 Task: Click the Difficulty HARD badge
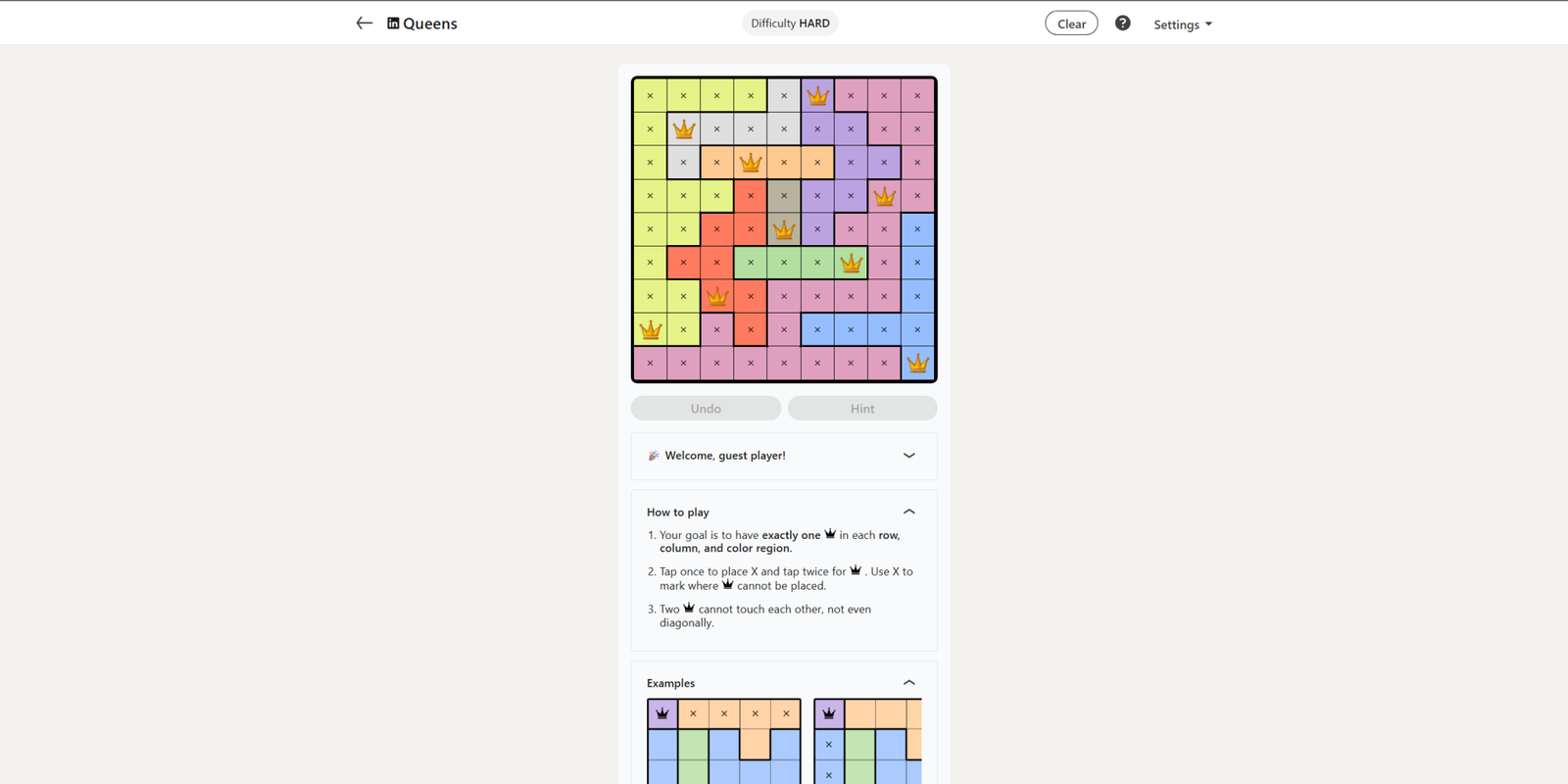pos(790,24)
